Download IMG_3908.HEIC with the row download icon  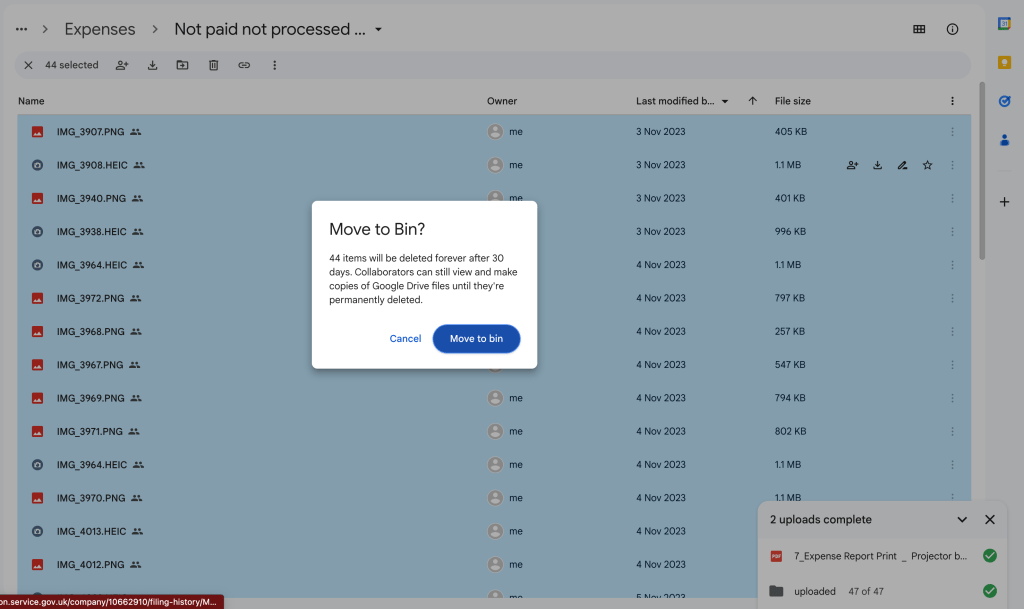(x=877, y=165)
